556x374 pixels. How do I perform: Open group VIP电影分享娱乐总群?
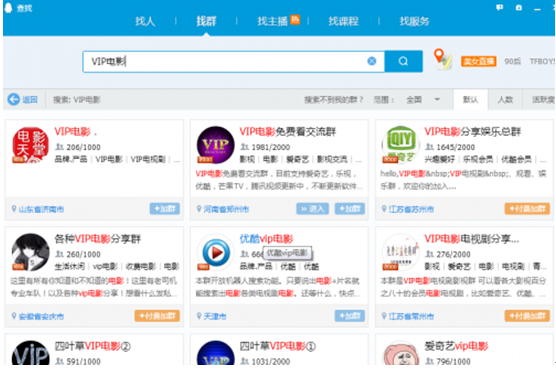(x=472, y=132)
